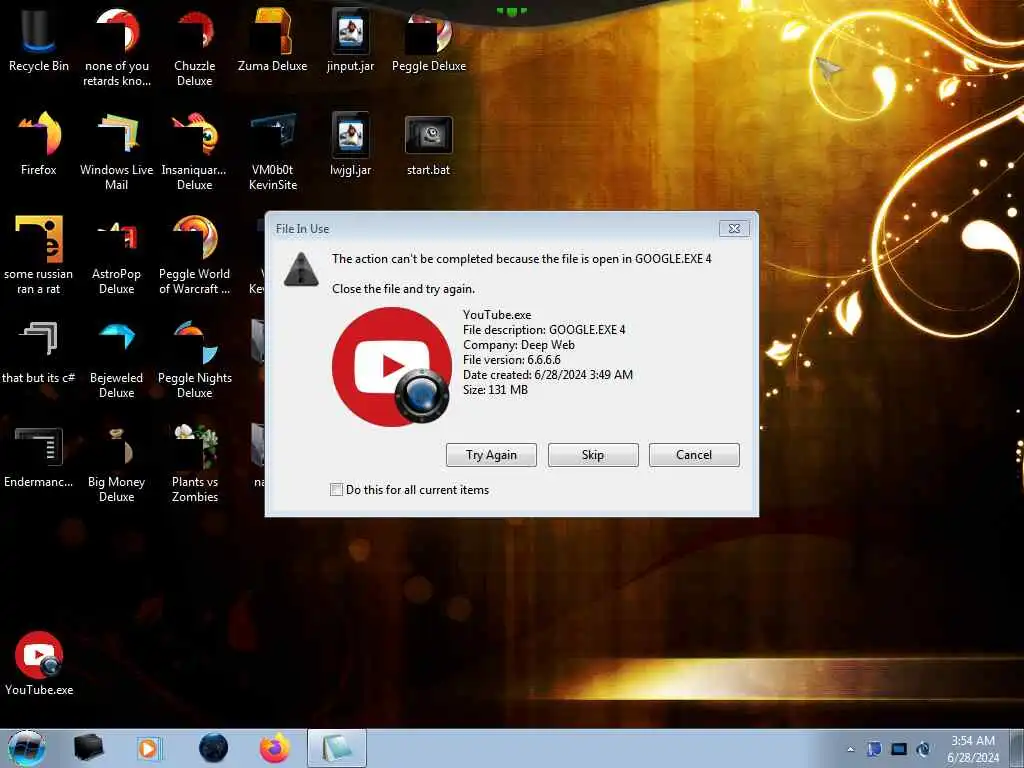This screenshot has height=768, width=1024.
Task: Select the Chuzzle Deluxe desktop shortcut
Action: pos(195,47)
